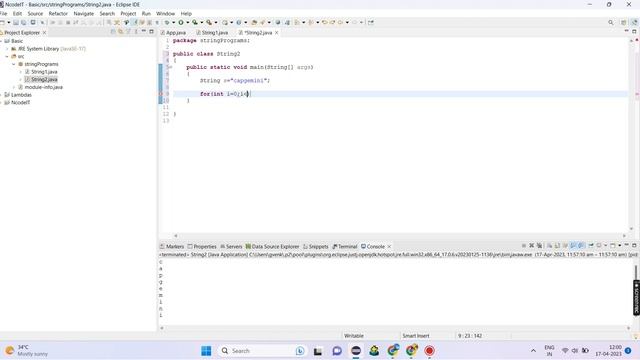Viewport: 640px width, 360px height.
Task: Expand the JRE System Library node
Action: click(7, 49)
